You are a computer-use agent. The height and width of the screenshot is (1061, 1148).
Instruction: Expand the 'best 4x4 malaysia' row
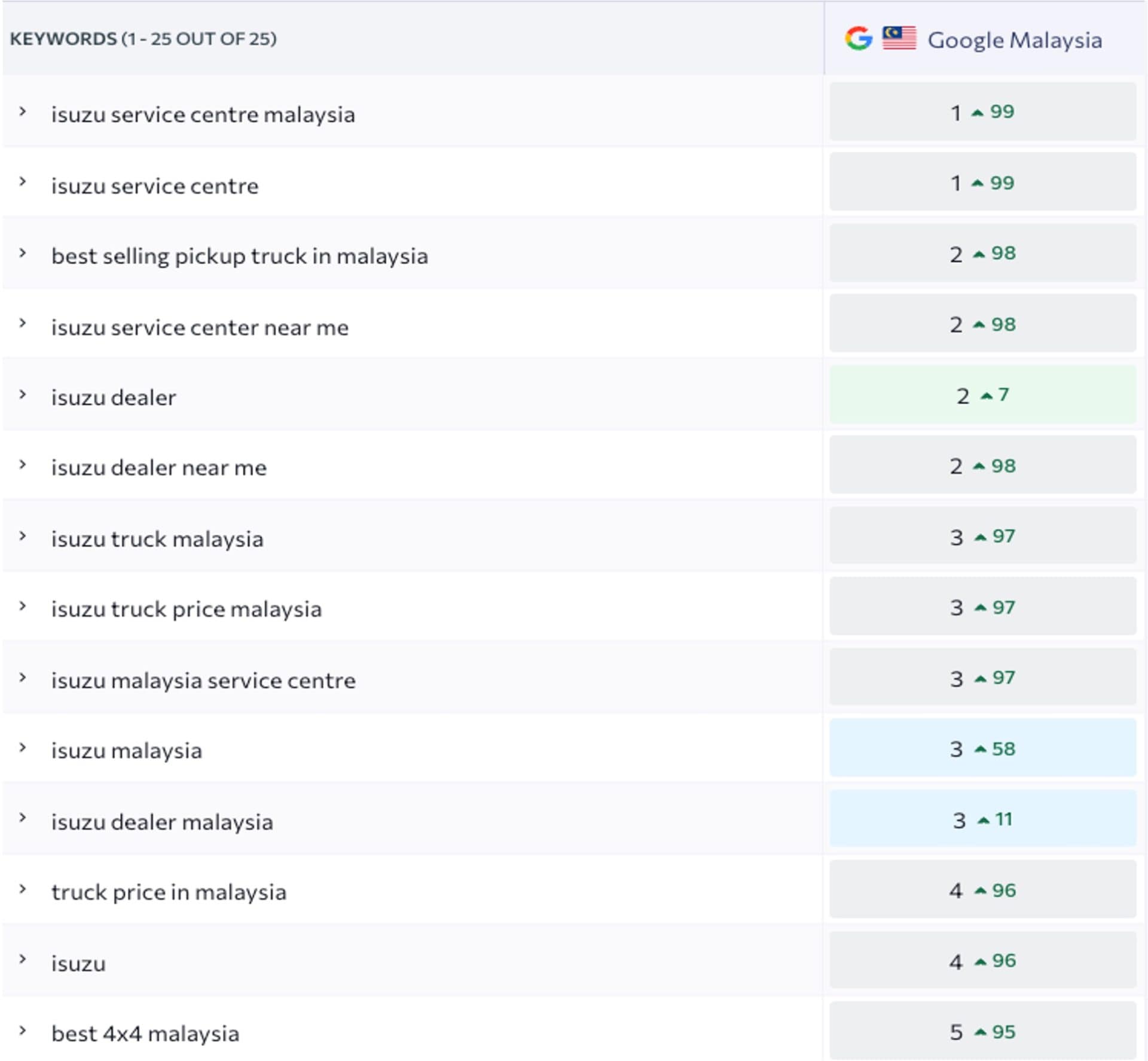coord(23,1031)
